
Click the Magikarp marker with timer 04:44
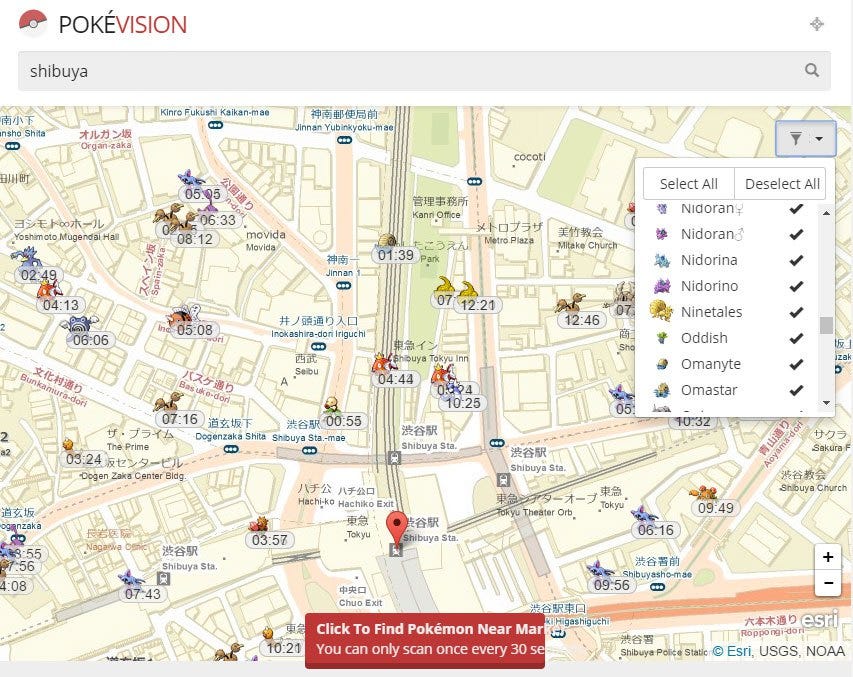[384, 364]
